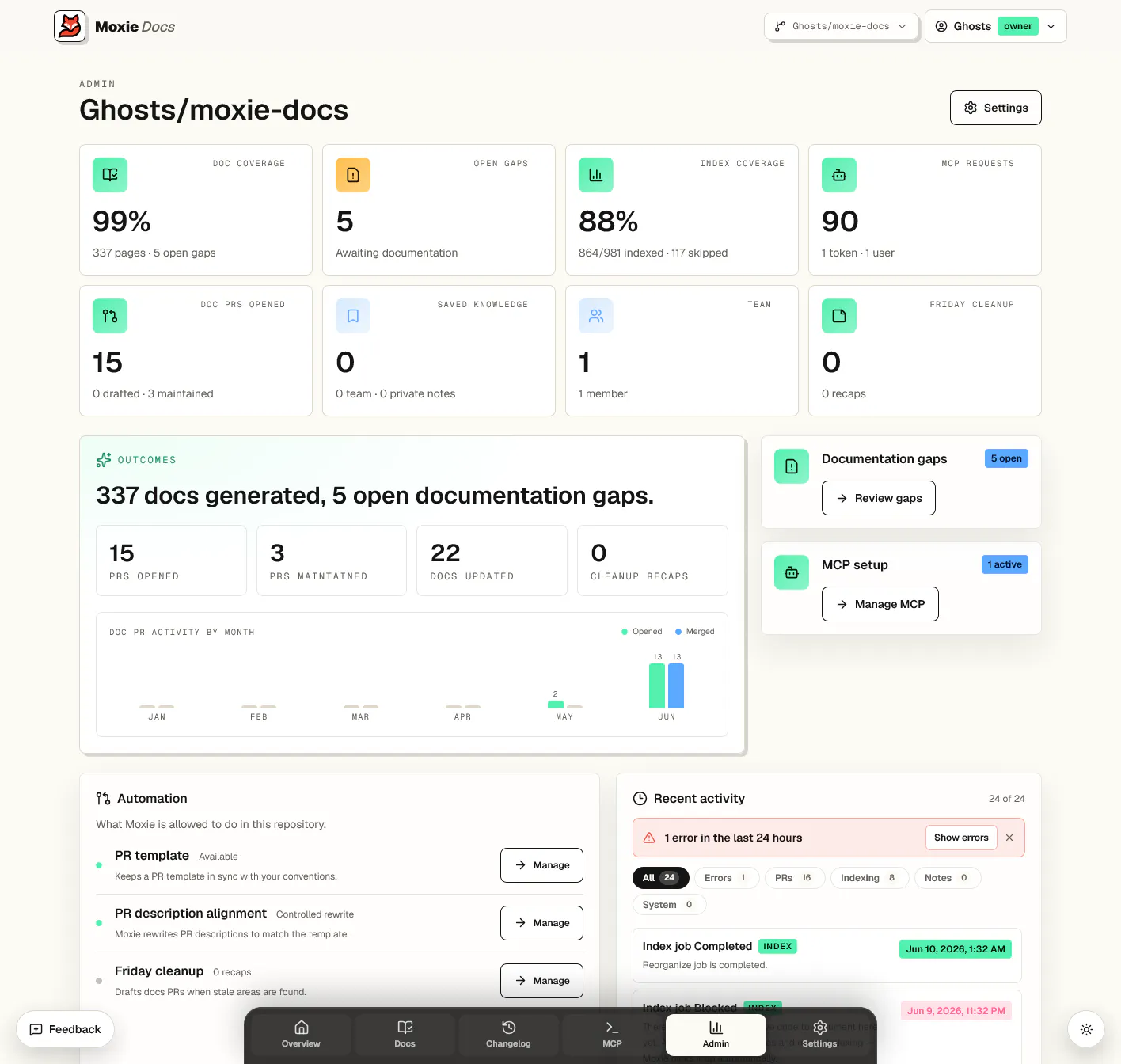The height and width of the screenshot is (1064, 1121).
Task: Click the Doc PRs Opened pull-request icon
Action: pyautogui.click(x=110, y=316)
